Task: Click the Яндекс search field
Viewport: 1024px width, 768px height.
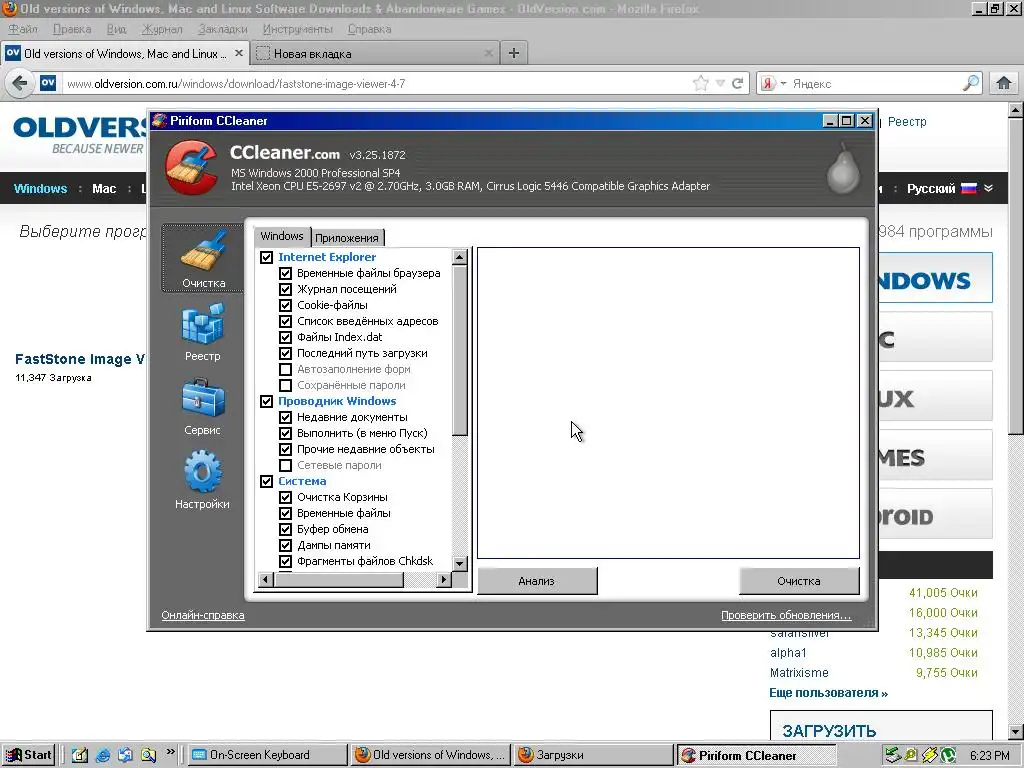Action: pyautogui.click(x=874, y=84)
